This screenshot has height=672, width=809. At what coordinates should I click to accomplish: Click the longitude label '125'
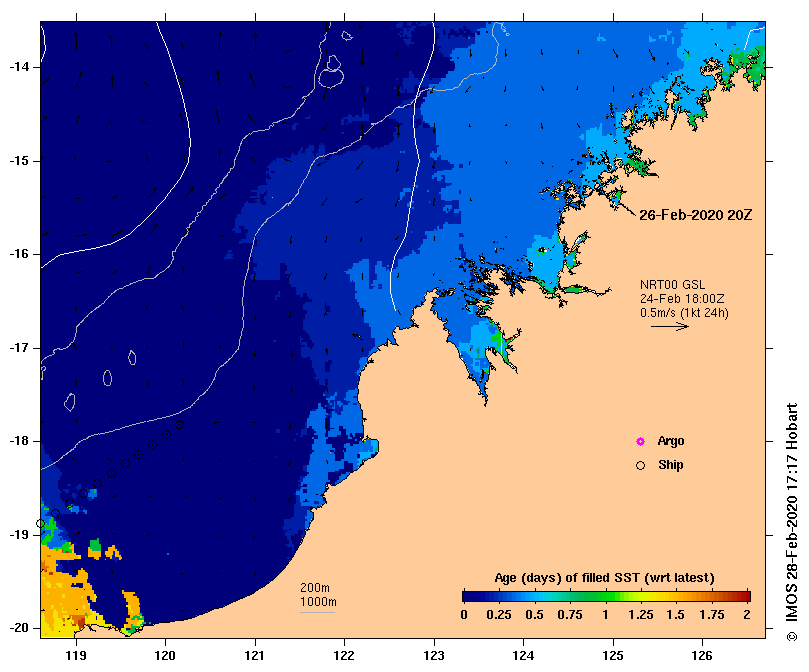(x=613, y=655)
